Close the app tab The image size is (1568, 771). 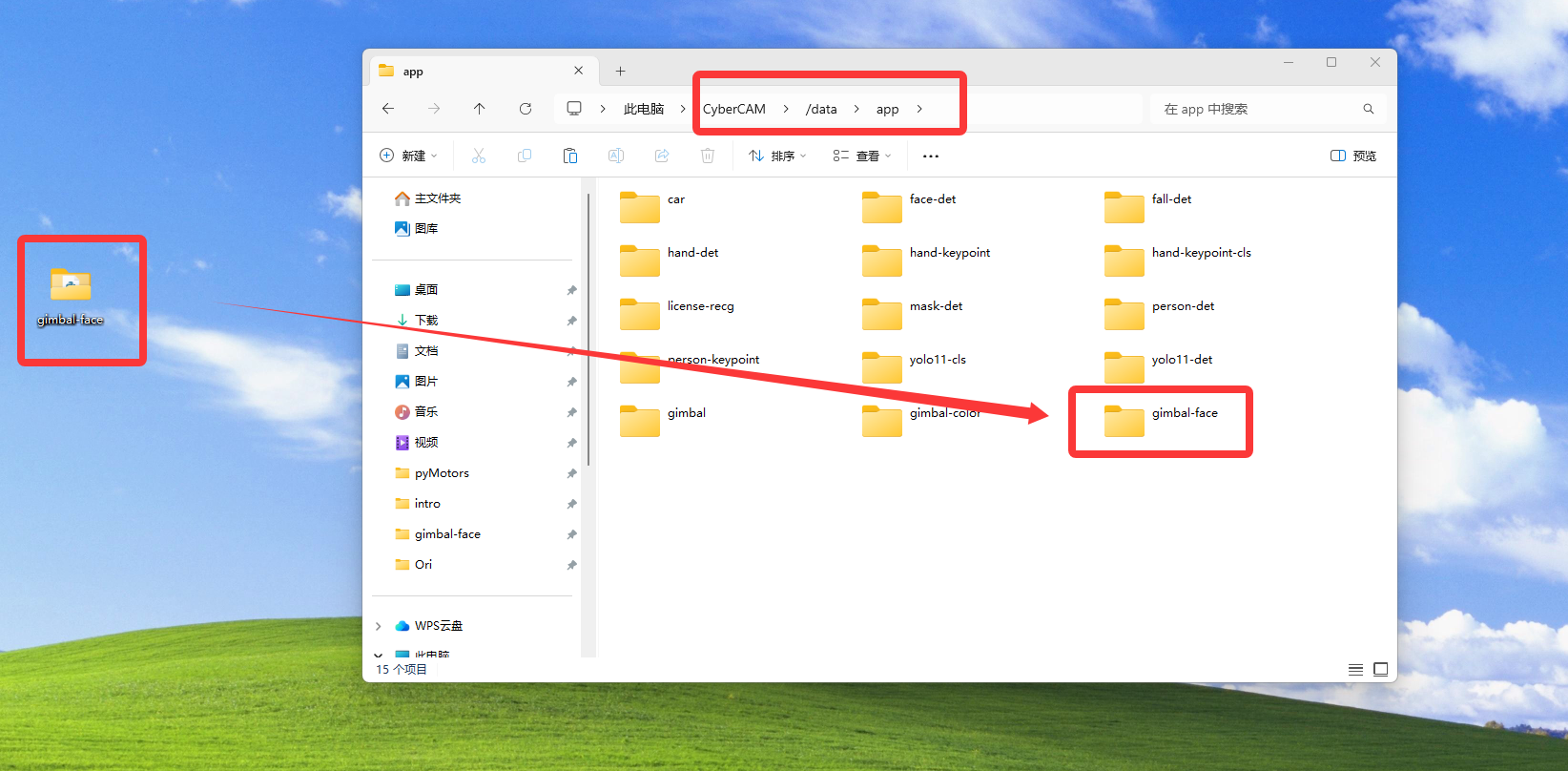click(579, 71)
